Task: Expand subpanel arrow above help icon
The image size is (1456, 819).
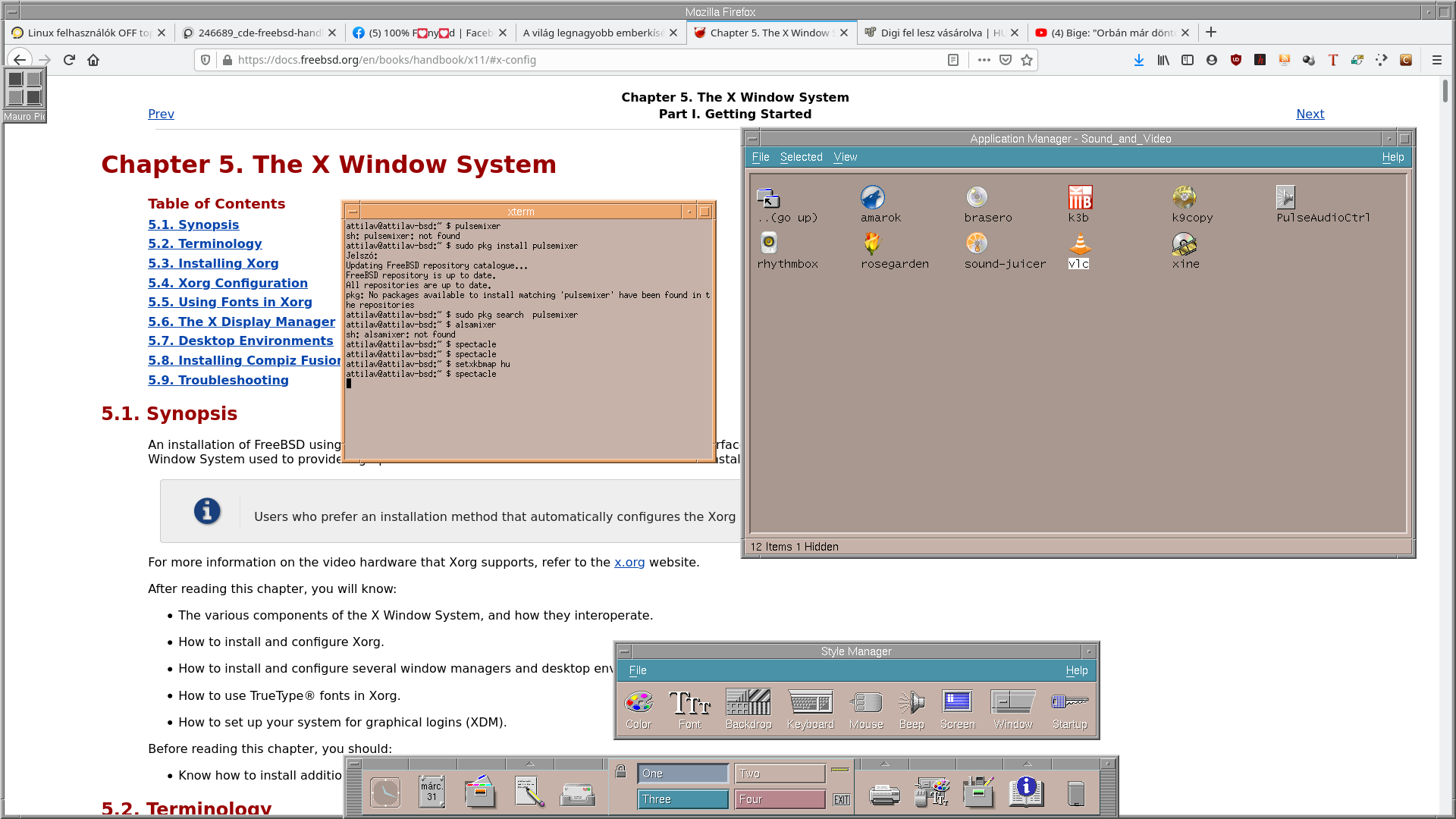Action: coord(1027,764)
